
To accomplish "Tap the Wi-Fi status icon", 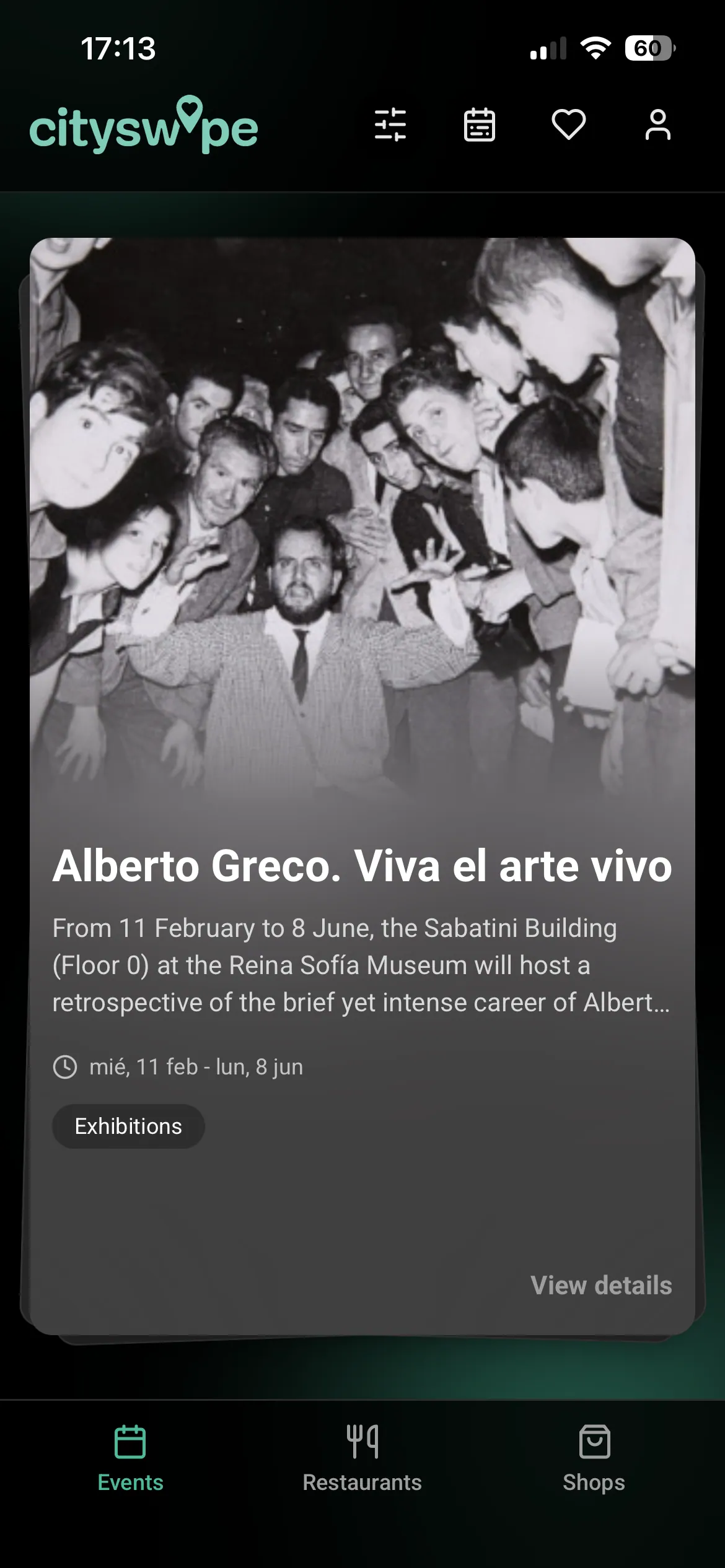I will [x=595, y=48].
